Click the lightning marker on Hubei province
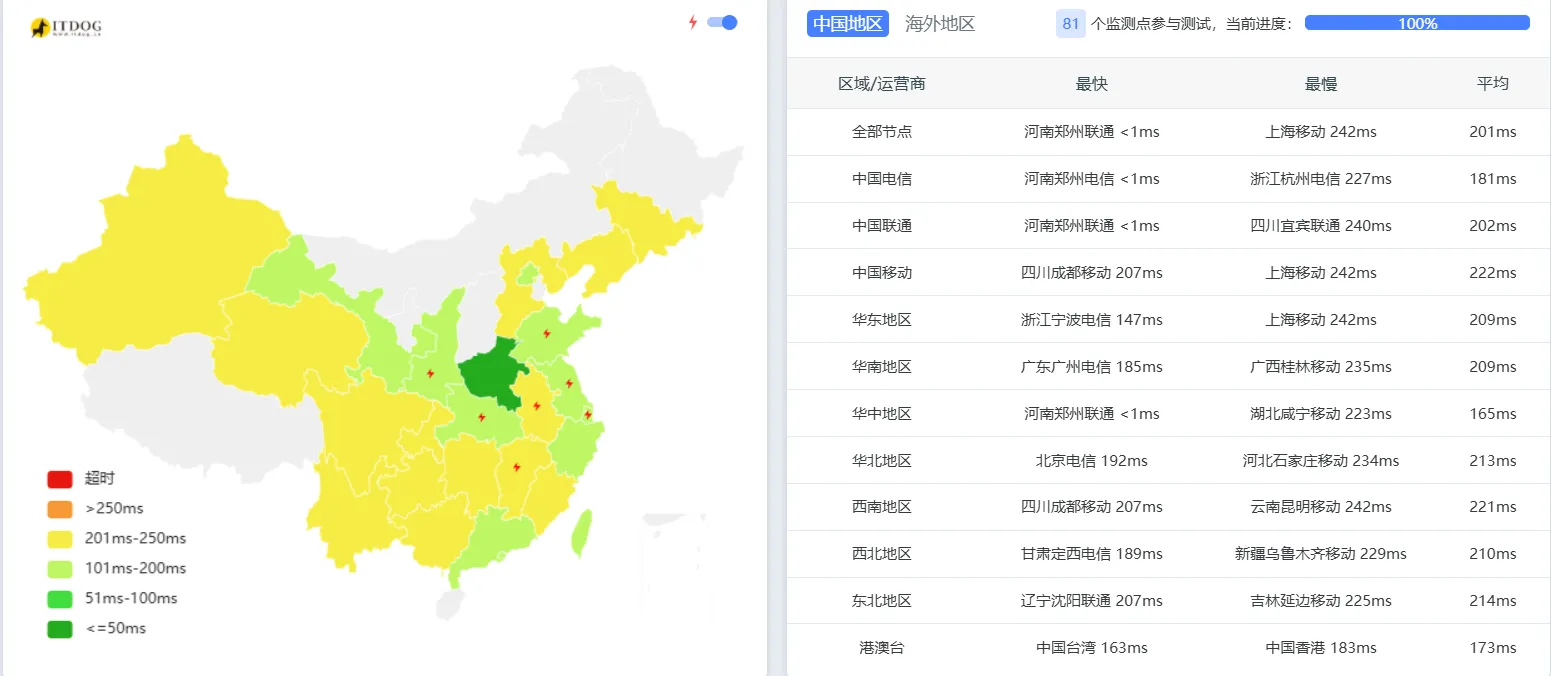Viewport: 1551px width, 676px height. click(x=482, y=417)
